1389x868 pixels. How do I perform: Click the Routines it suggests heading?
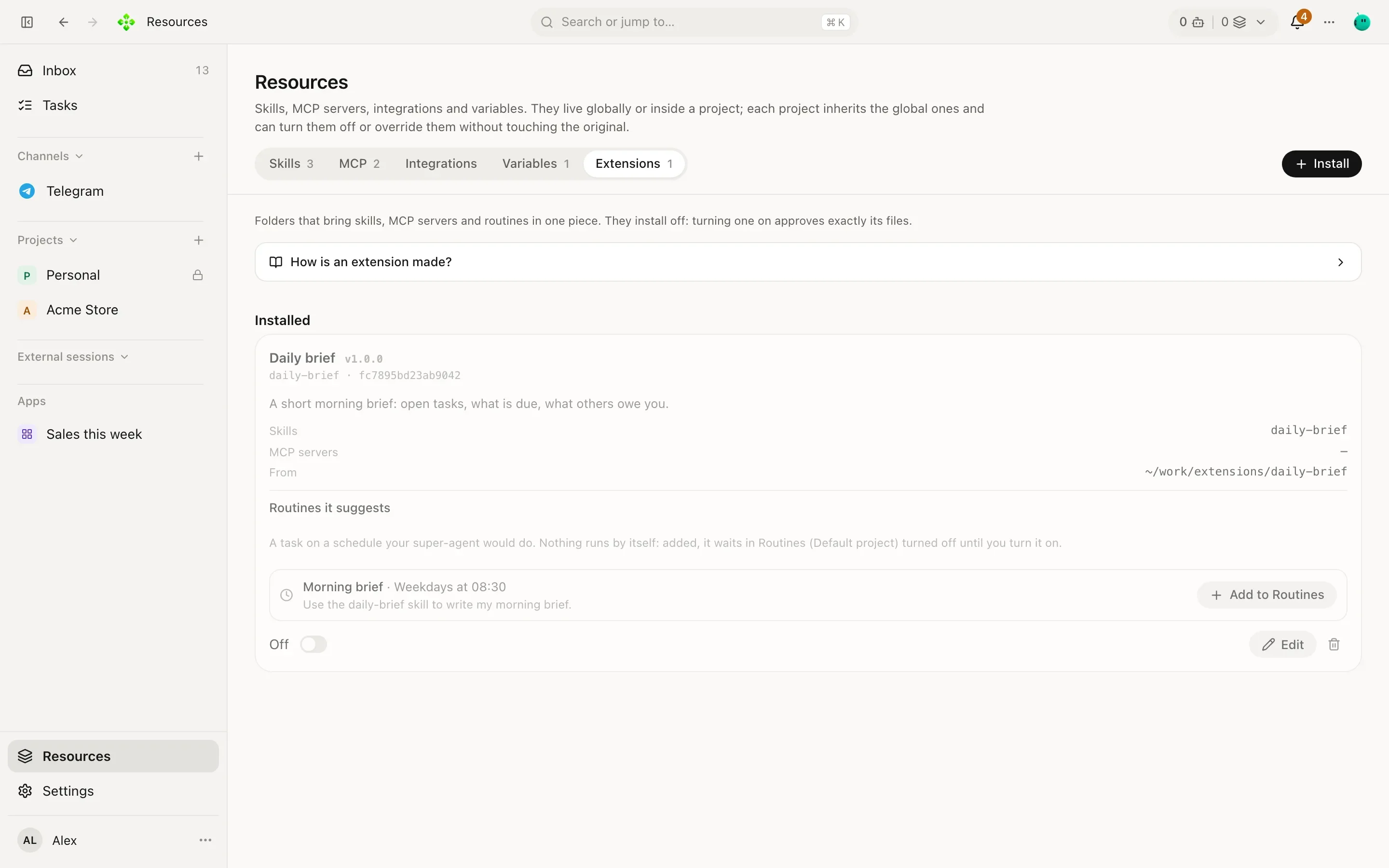pyautogui.click(x=329, y=508)
